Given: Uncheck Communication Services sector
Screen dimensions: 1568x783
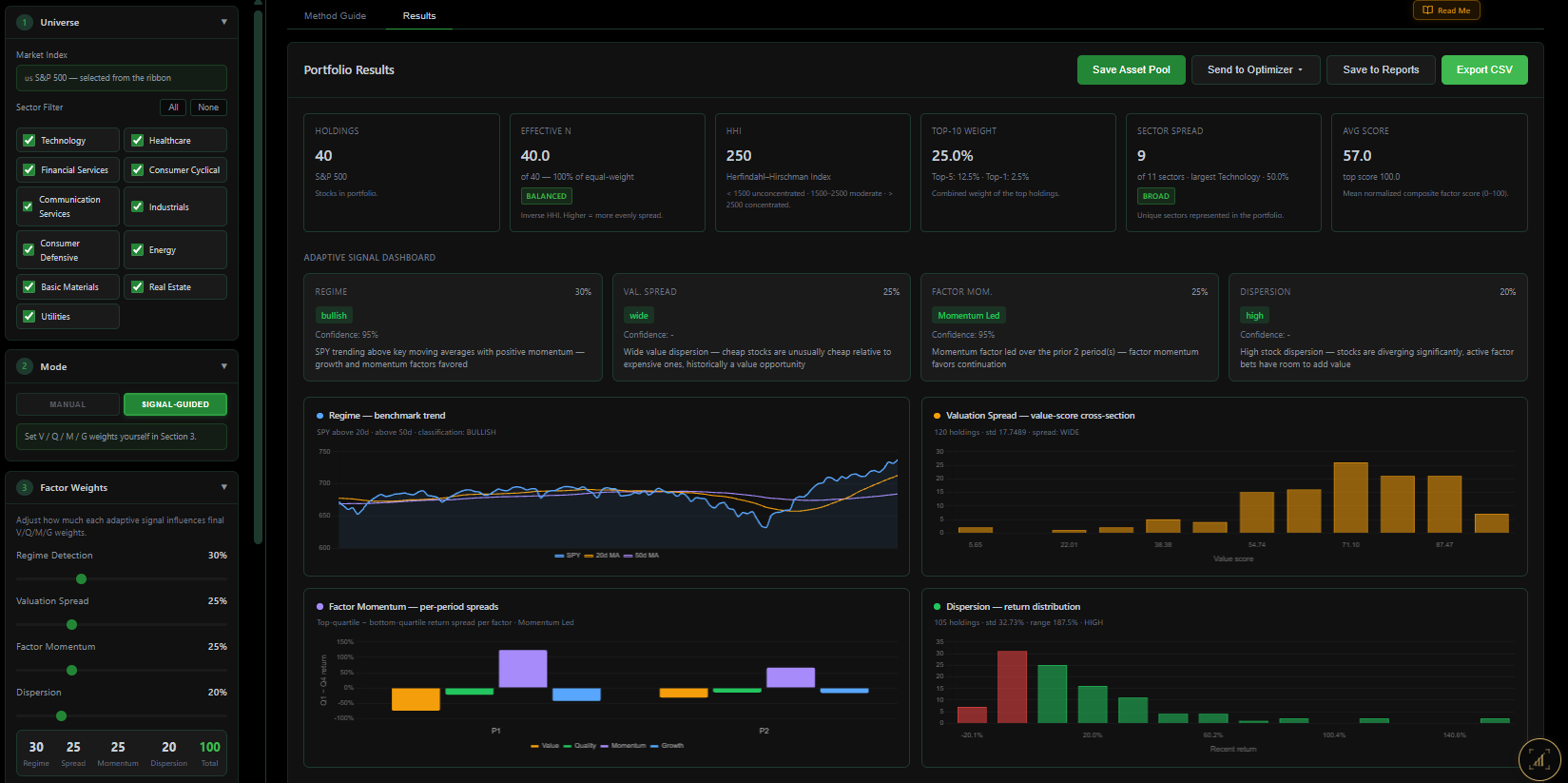Looking at the screenshot, I should coord(29,206).
